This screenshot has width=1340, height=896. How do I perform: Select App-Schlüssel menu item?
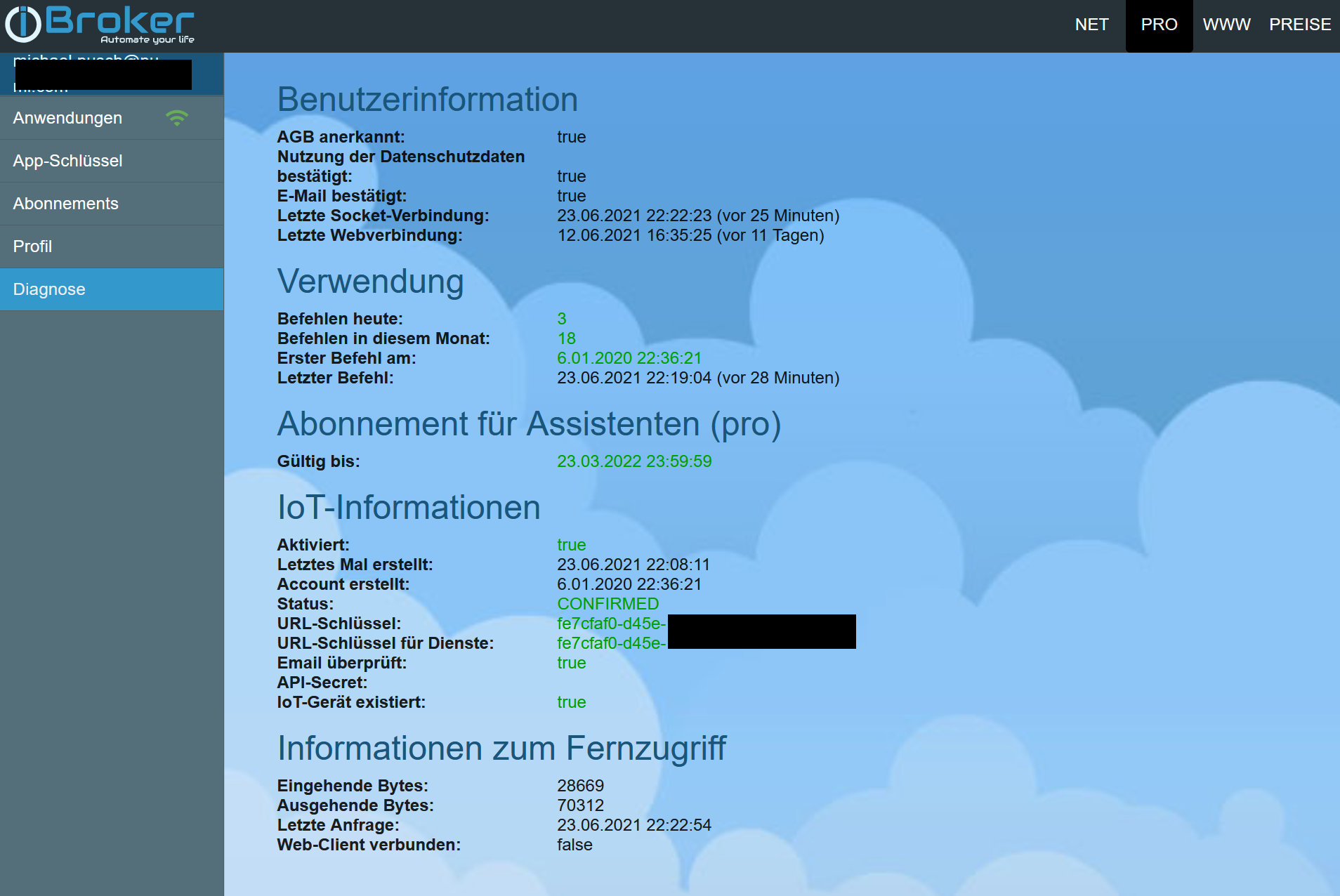point(112,161)
